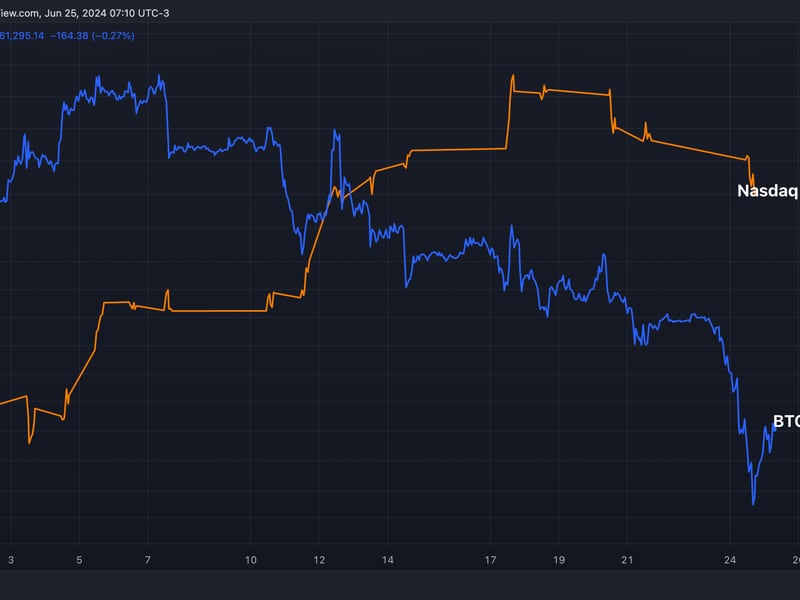Select date 10 on the time axis

[251, 560]
